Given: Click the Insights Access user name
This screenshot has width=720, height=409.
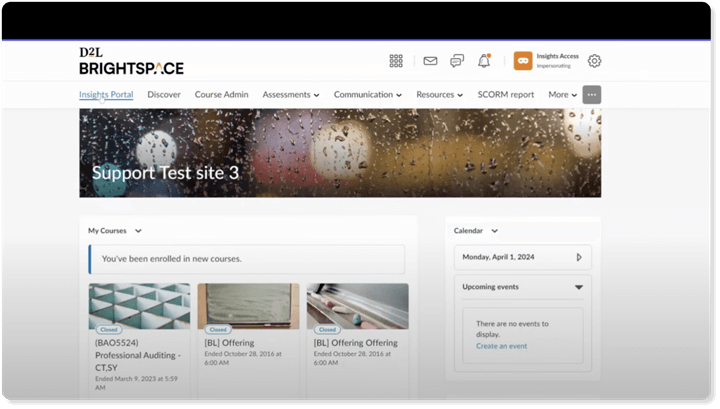Looking at the screenshot, I should click(557, 56).
